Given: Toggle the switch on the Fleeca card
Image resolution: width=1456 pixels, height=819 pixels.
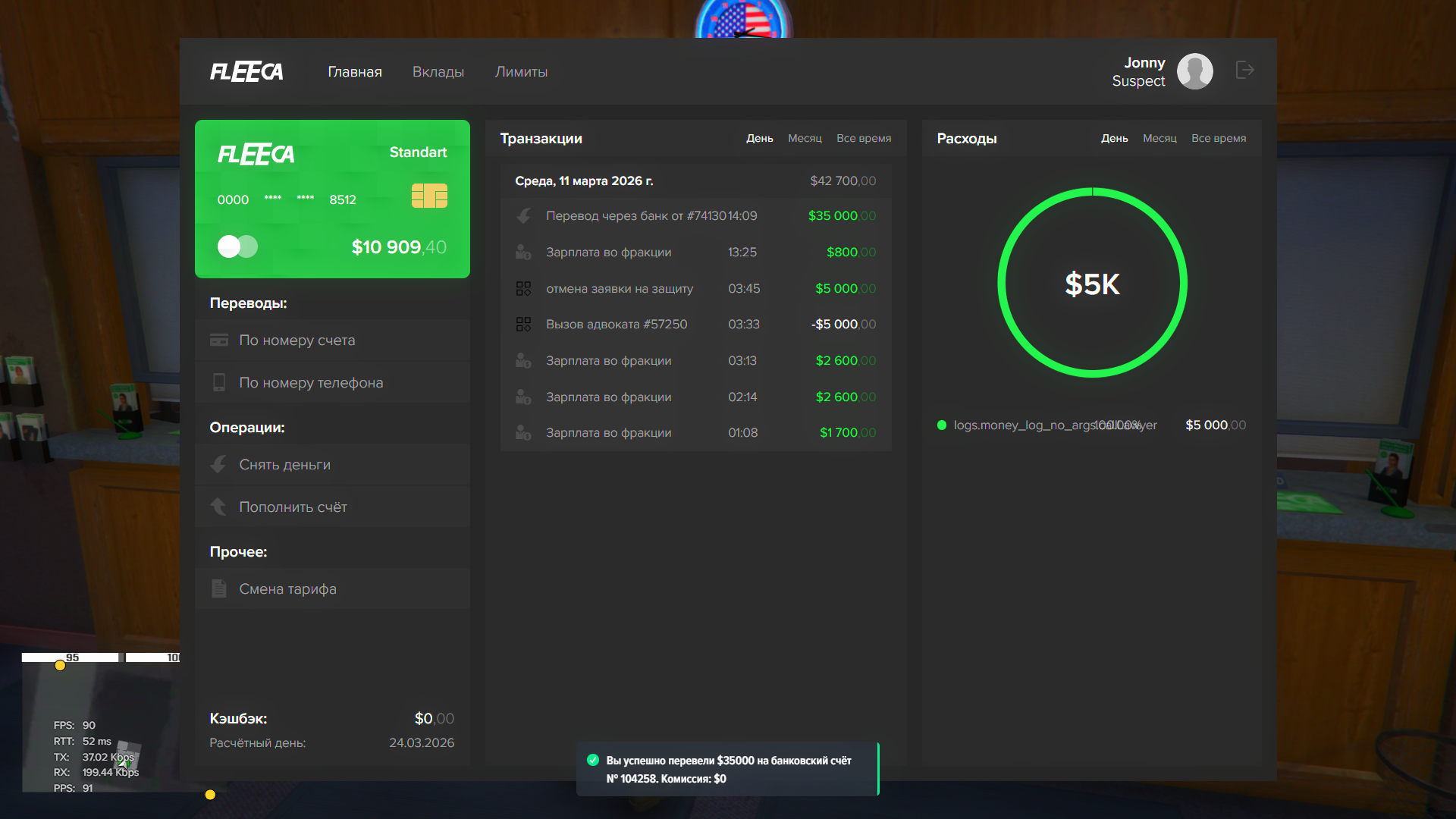Looking at the screenshot, I should 237,246.
